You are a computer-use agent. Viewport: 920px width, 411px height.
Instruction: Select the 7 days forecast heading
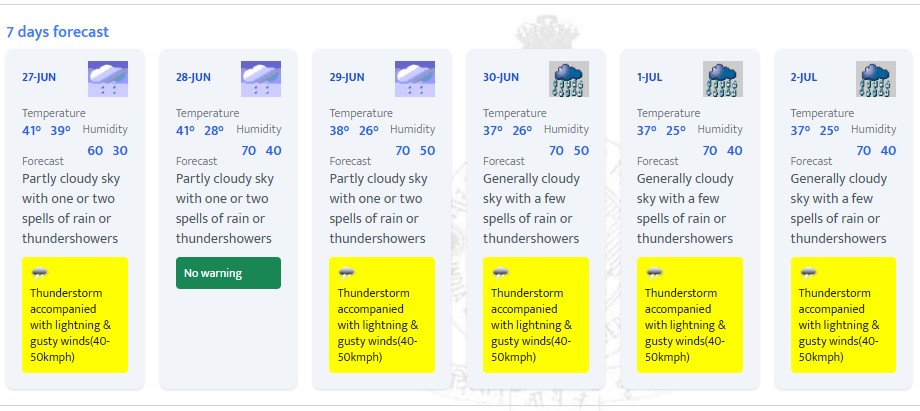pos(58,32)
